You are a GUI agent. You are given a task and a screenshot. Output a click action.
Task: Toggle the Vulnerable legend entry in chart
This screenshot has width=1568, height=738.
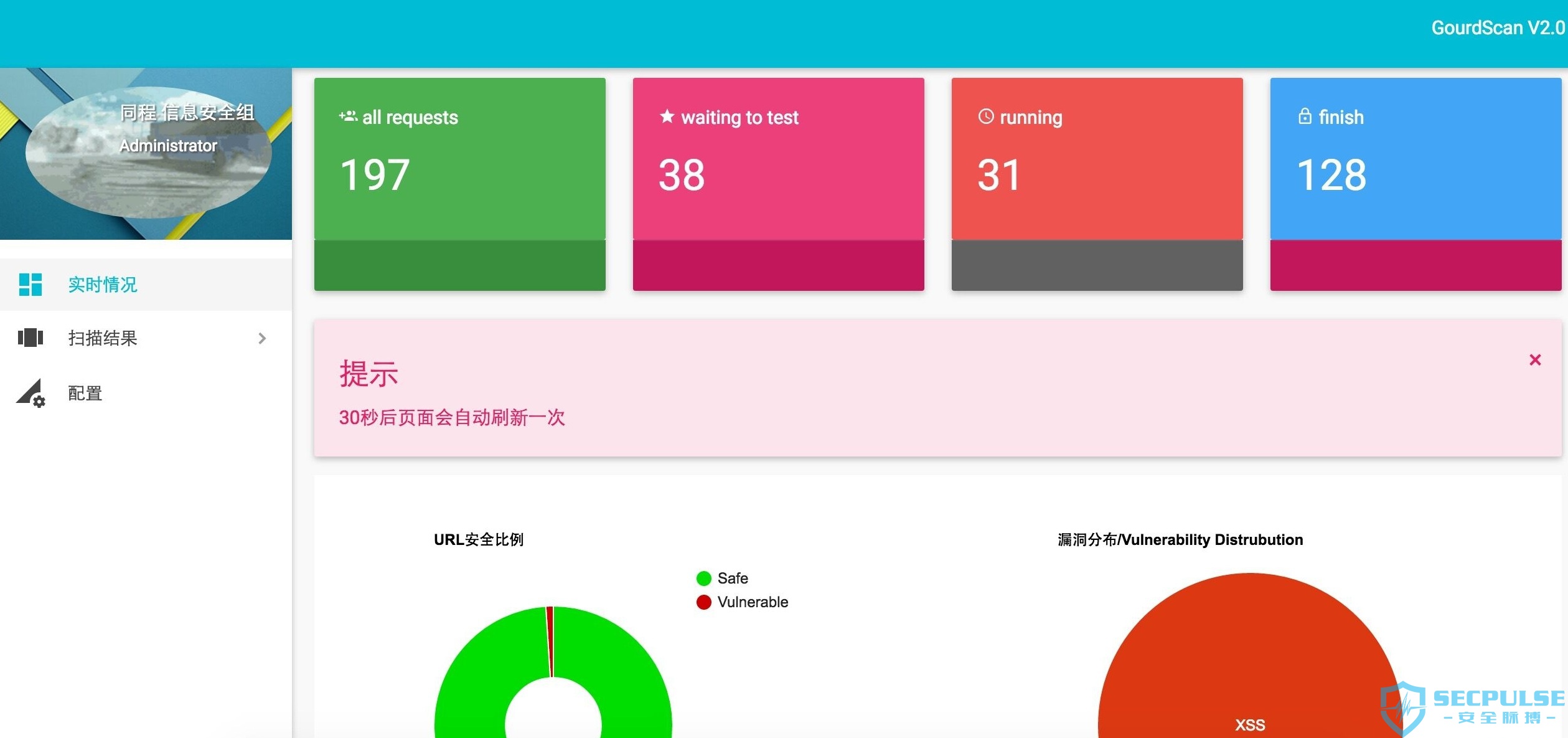click(x=742, y=602)
